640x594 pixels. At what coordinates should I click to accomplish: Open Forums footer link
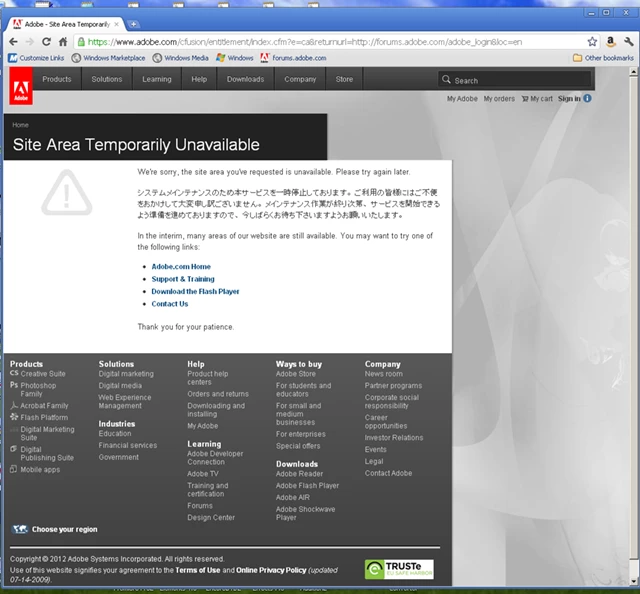(200, 505)
